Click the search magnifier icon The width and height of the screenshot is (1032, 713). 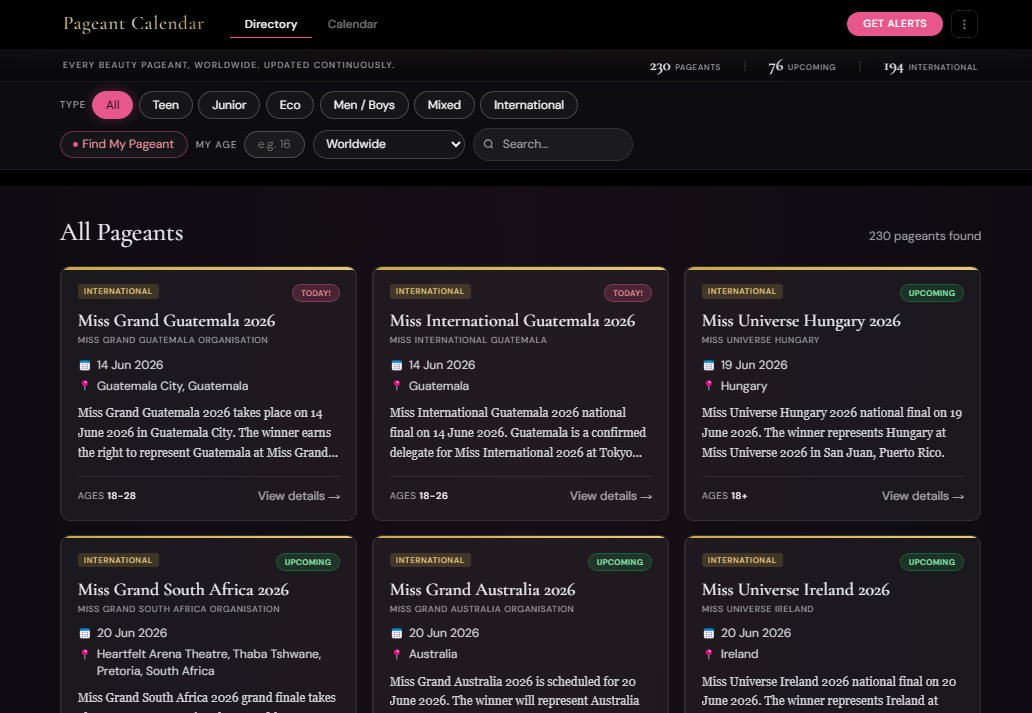pyautogui.click(x=488, y=144)
